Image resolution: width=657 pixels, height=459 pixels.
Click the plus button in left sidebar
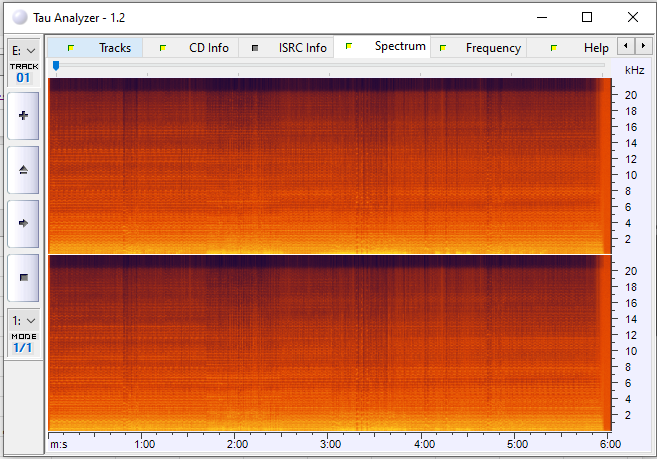point(23,116)
